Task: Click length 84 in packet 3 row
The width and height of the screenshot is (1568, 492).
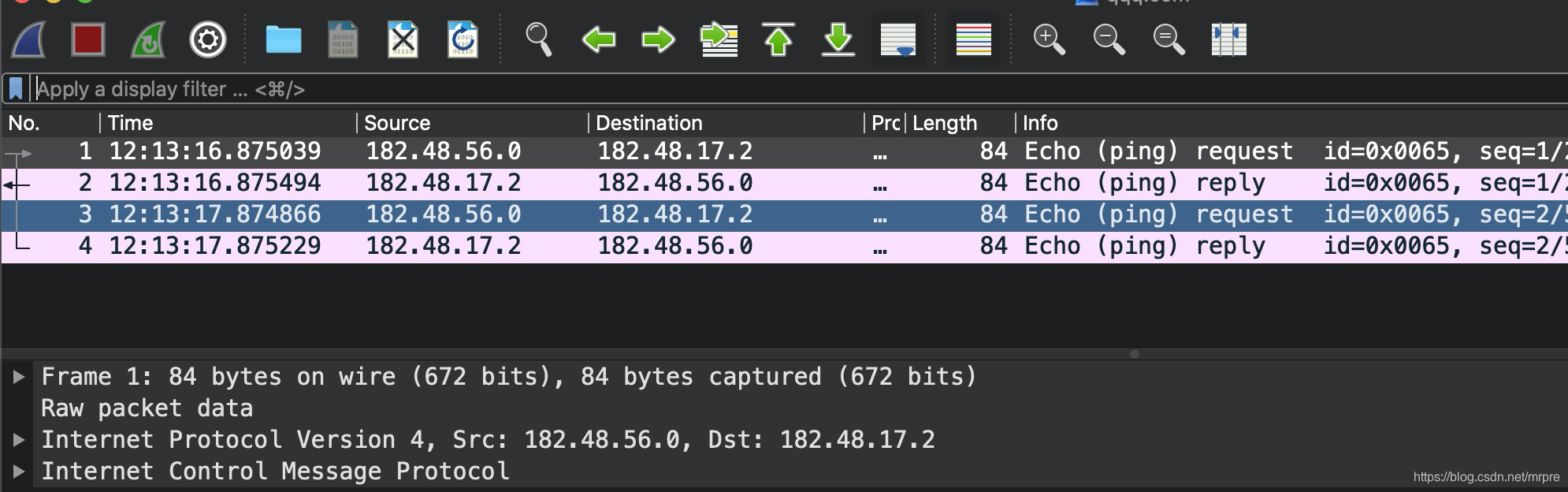Action: click(x=994, y=214)
